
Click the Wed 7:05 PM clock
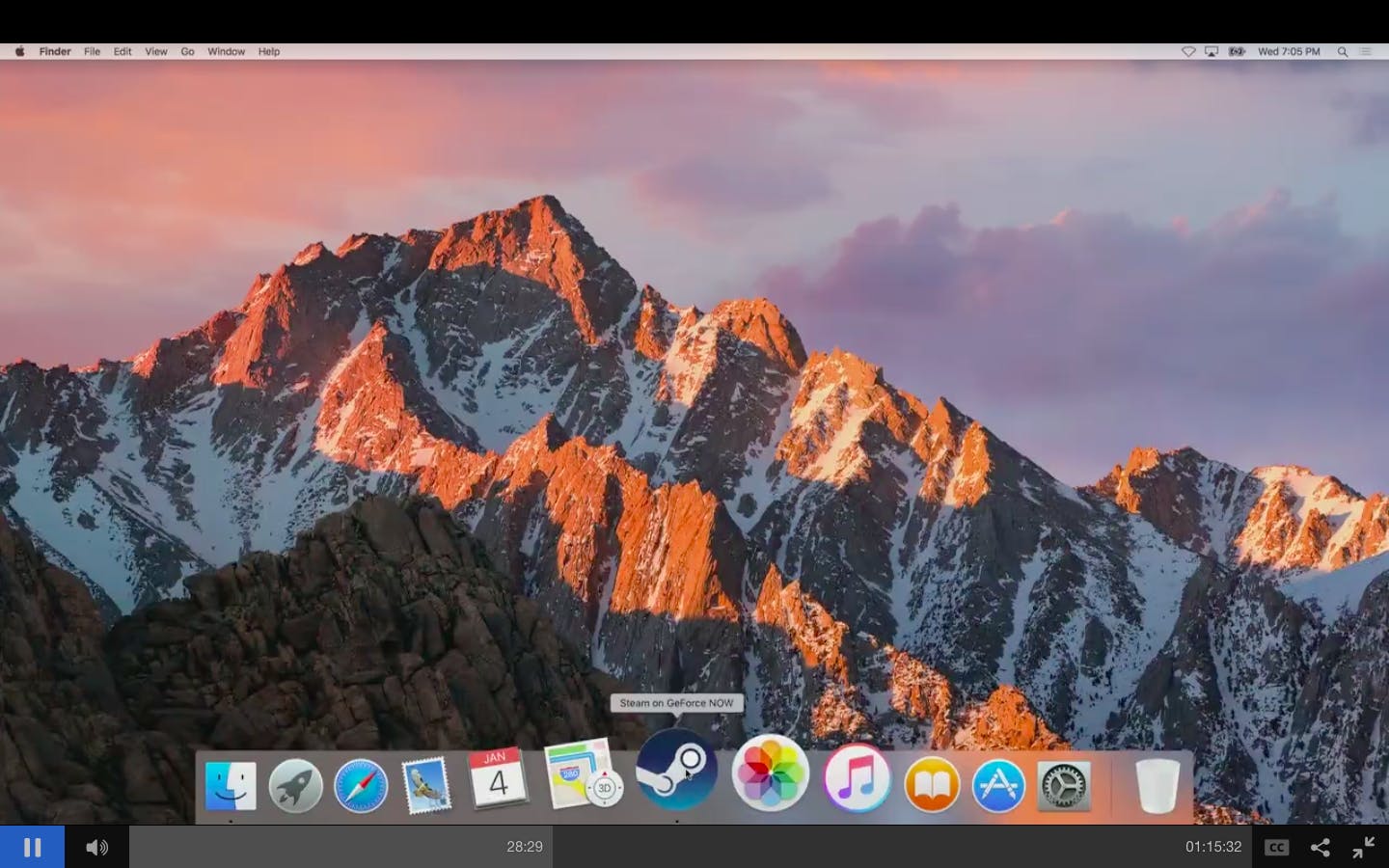click(x=1289, y=51)
